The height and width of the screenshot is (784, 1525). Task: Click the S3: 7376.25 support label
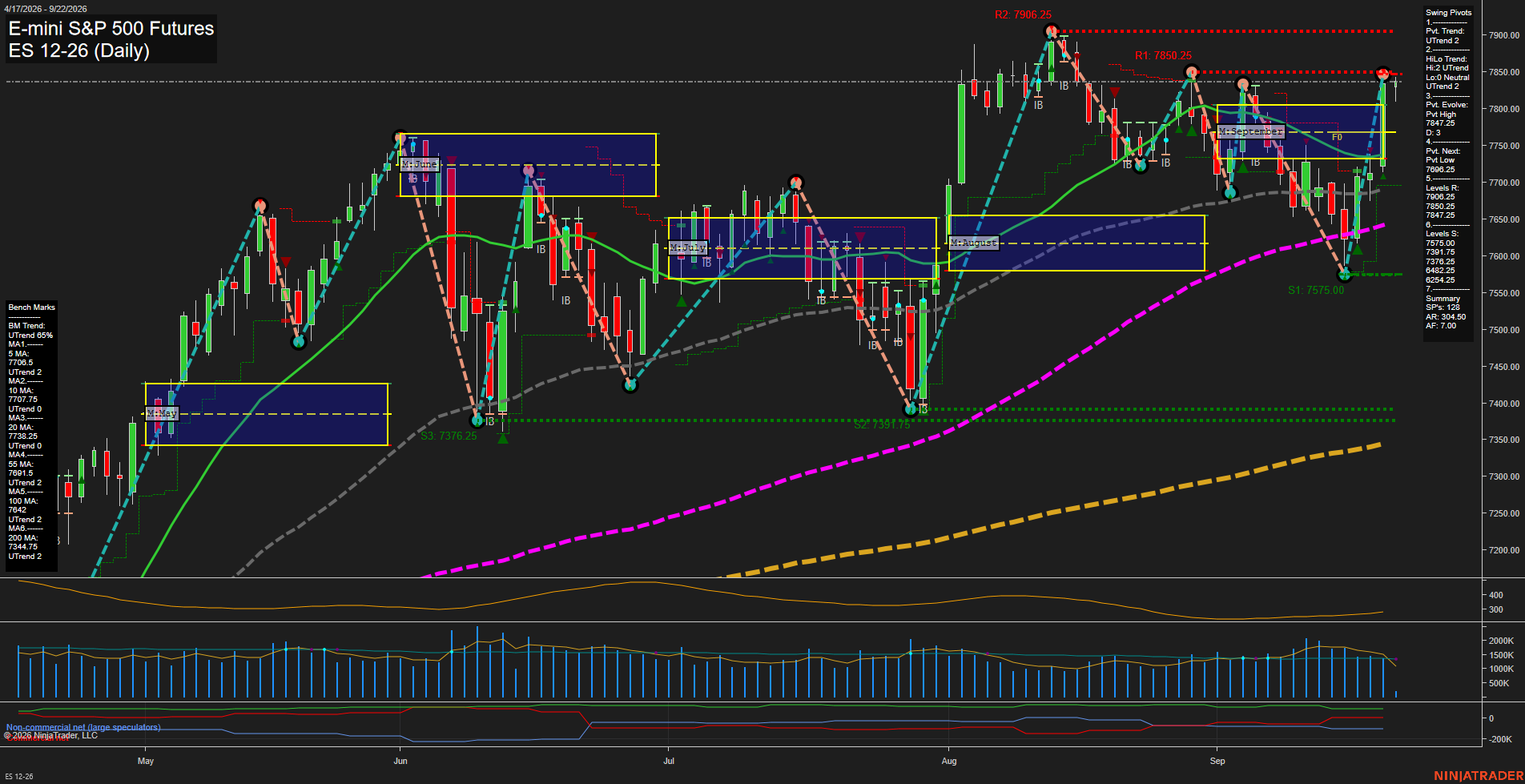[x=449, y=436]
